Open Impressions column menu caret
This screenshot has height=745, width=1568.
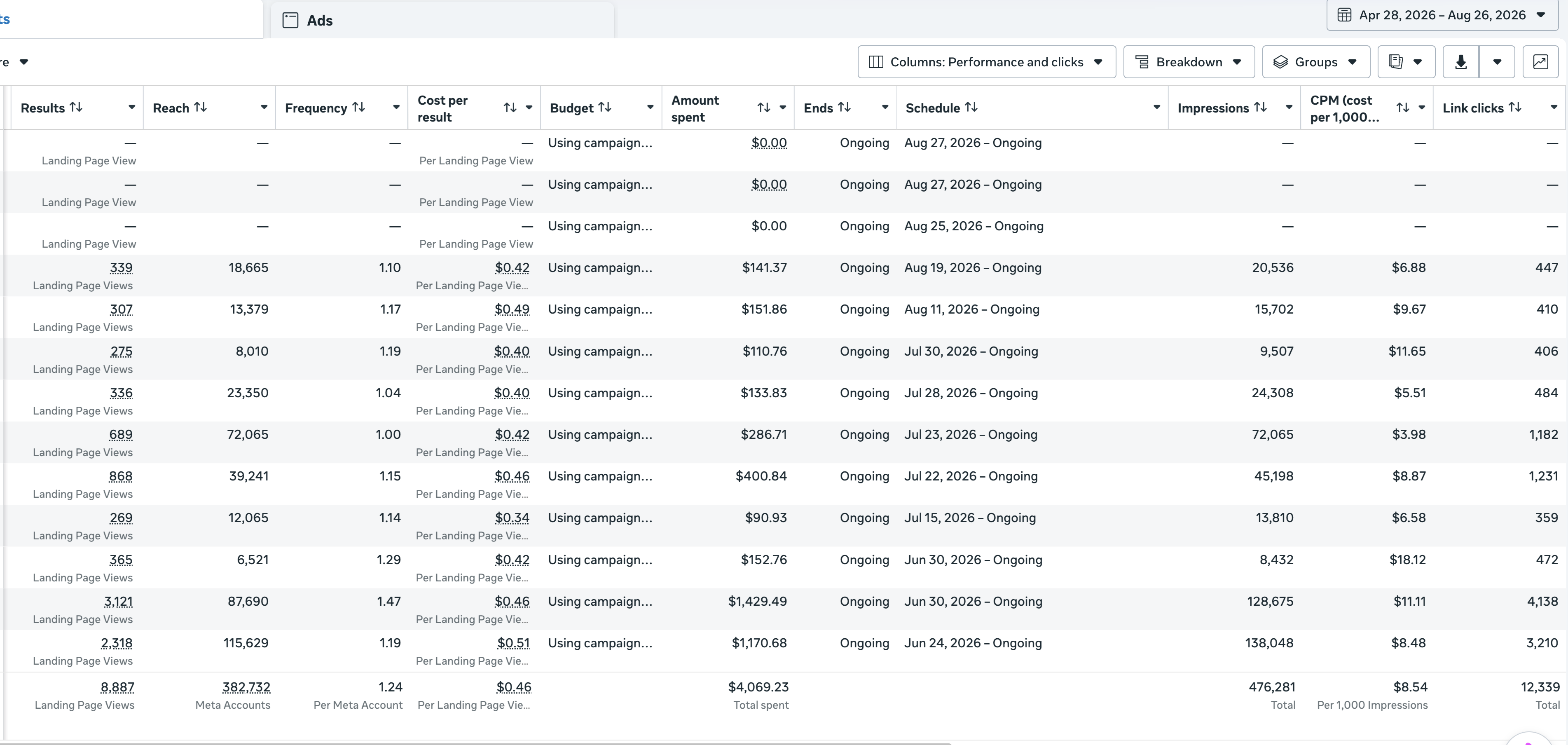click(1289, 107)
